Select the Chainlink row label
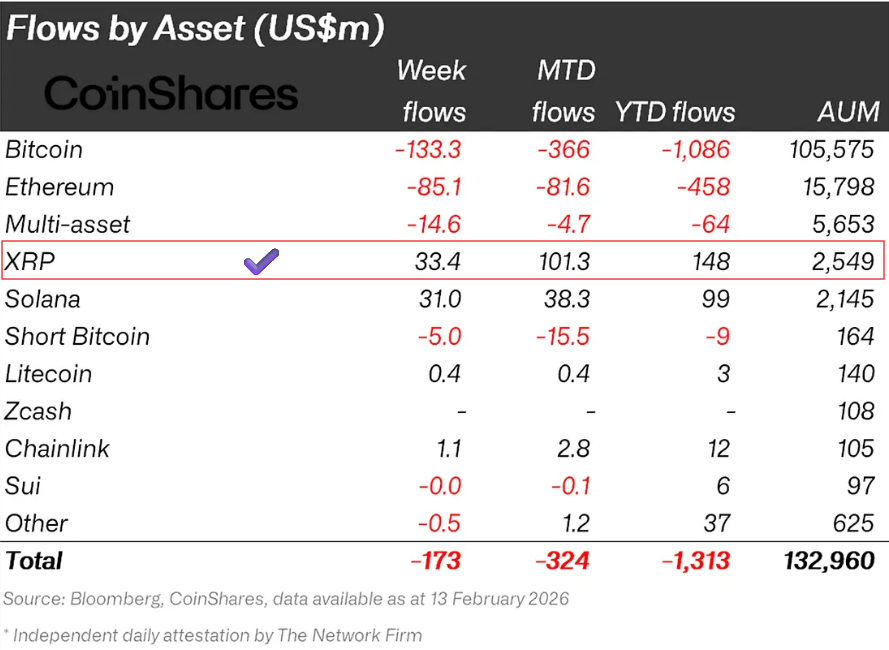 click(57, 448)
